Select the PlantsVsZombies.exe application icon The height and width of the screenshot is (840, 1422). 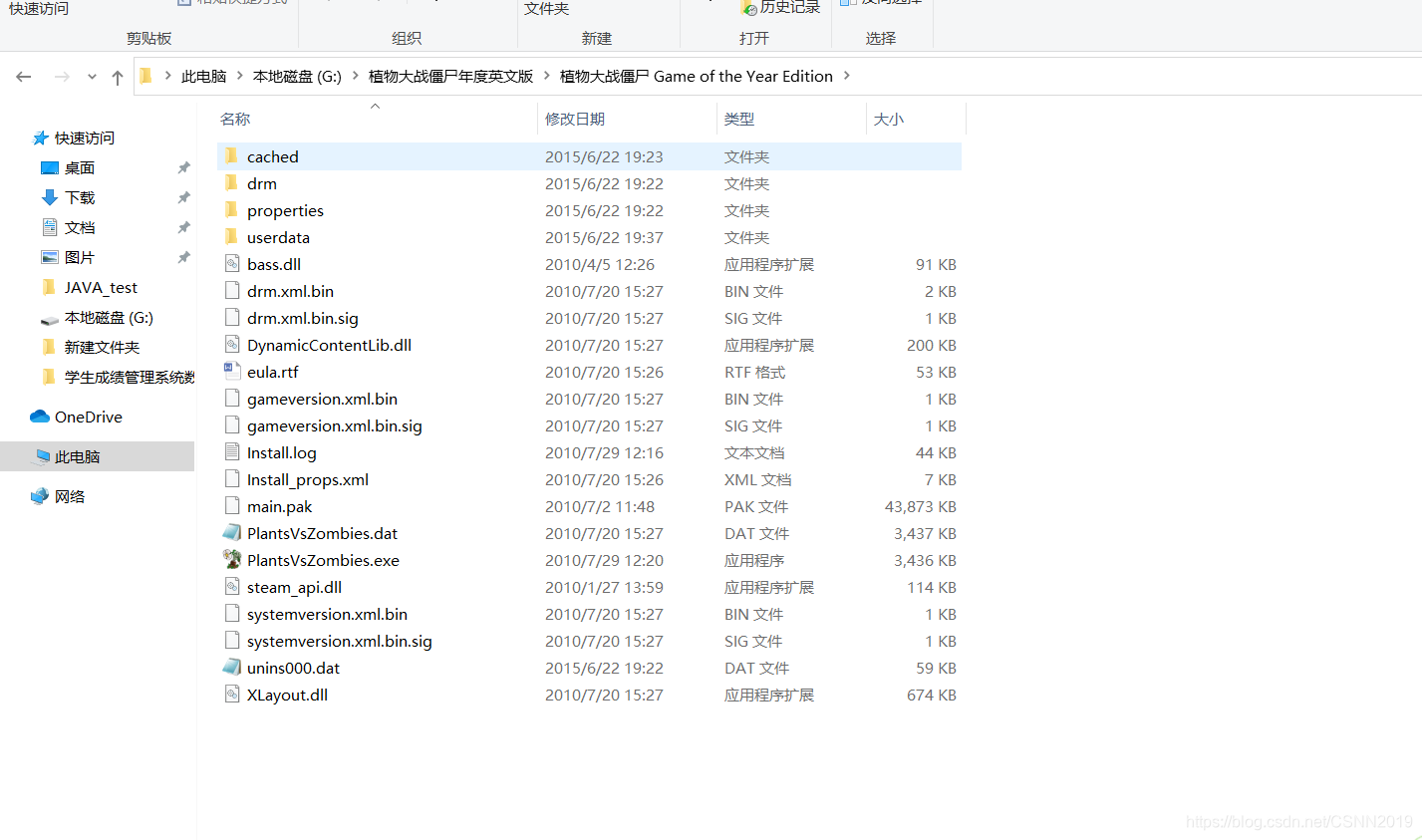tap(231, 560)
